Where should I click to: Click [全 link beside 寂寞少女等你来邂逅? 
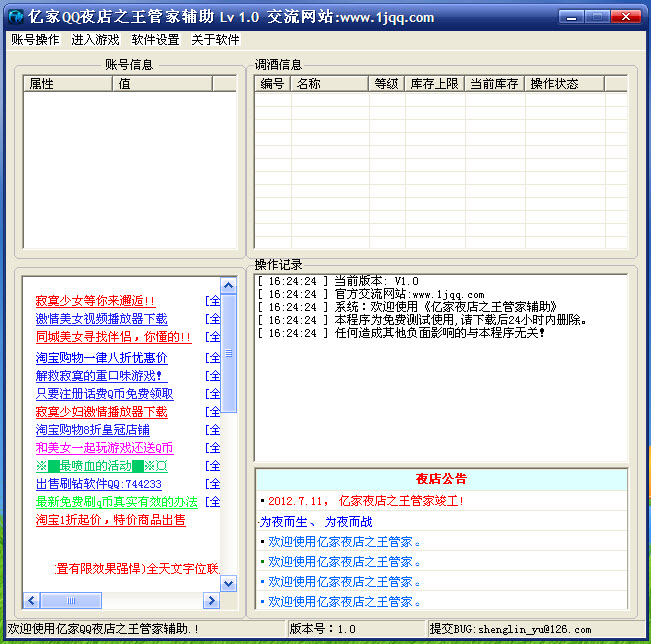coord(213,301)
